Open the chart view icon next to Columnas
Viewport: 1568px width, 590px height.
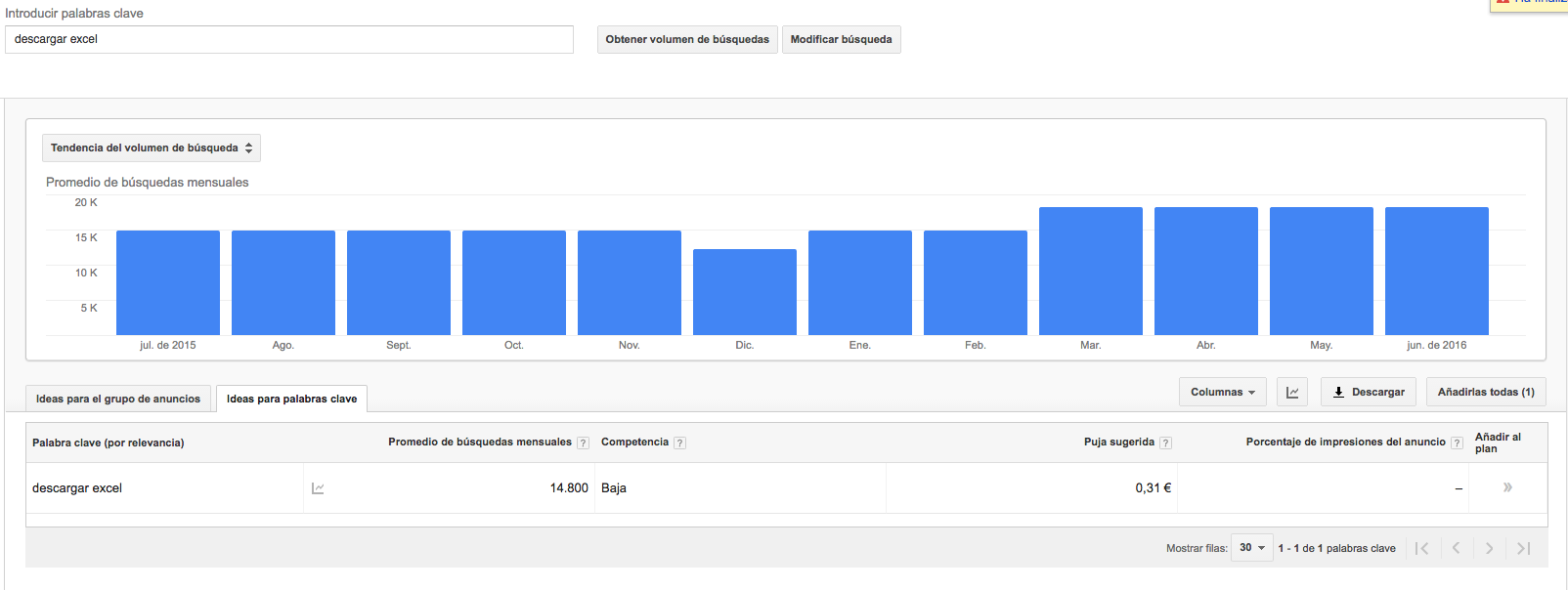coord(1292,392)
